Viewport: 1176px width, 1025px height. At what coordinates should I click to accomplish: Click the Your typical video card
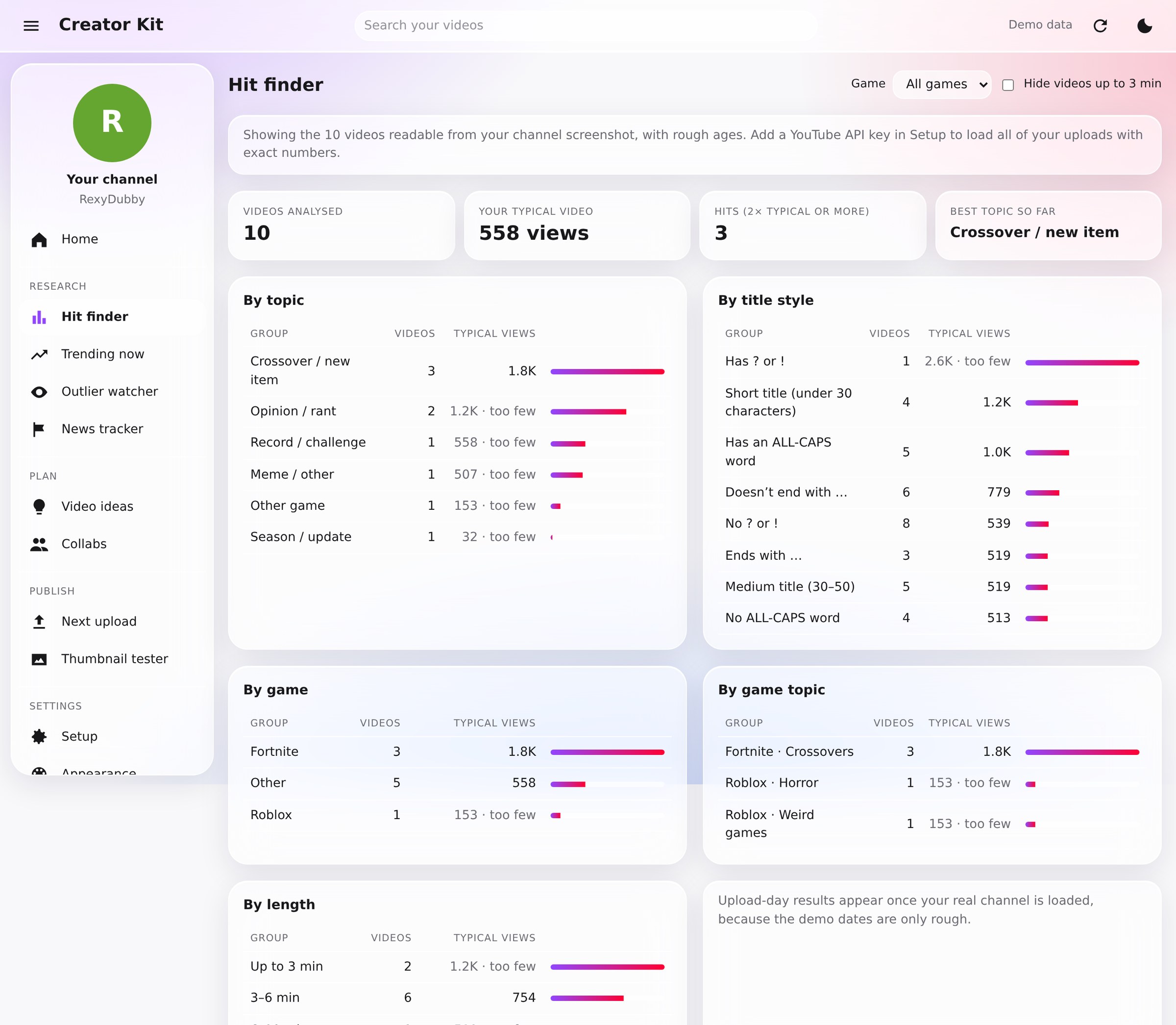577,225
